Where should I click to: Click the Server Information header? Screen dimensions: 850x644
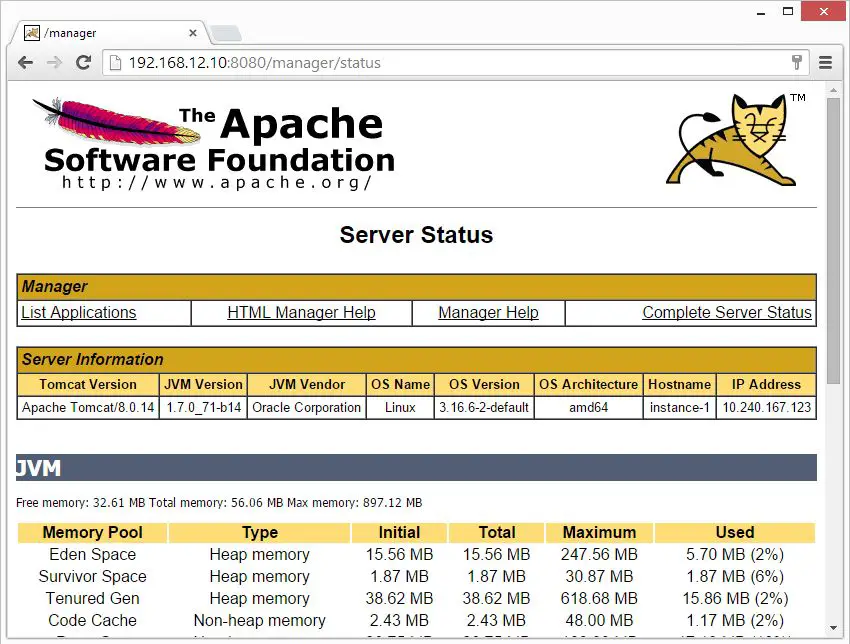(x=416, y=359)
